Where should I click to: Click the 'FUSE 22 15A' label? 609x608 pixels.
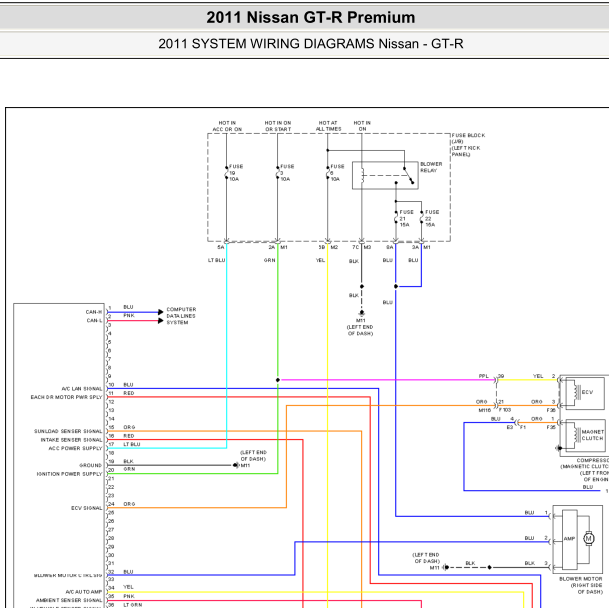[x=432, y=218]
